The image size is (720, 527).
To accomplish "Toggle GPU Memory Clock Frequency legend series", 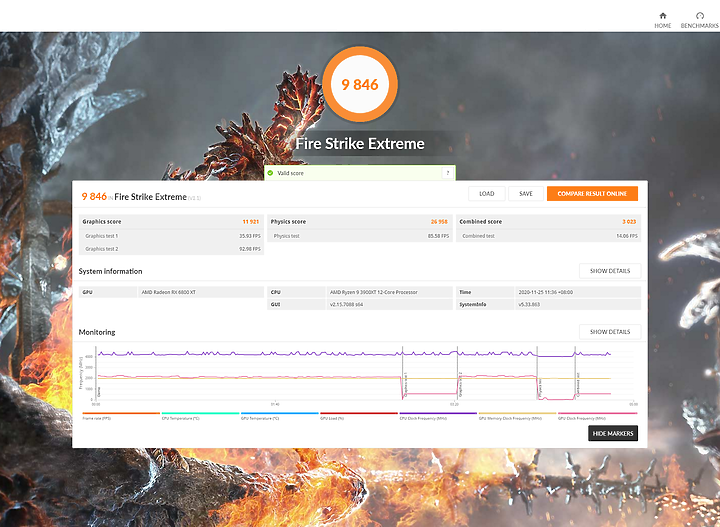I will [x=517, y=416].
